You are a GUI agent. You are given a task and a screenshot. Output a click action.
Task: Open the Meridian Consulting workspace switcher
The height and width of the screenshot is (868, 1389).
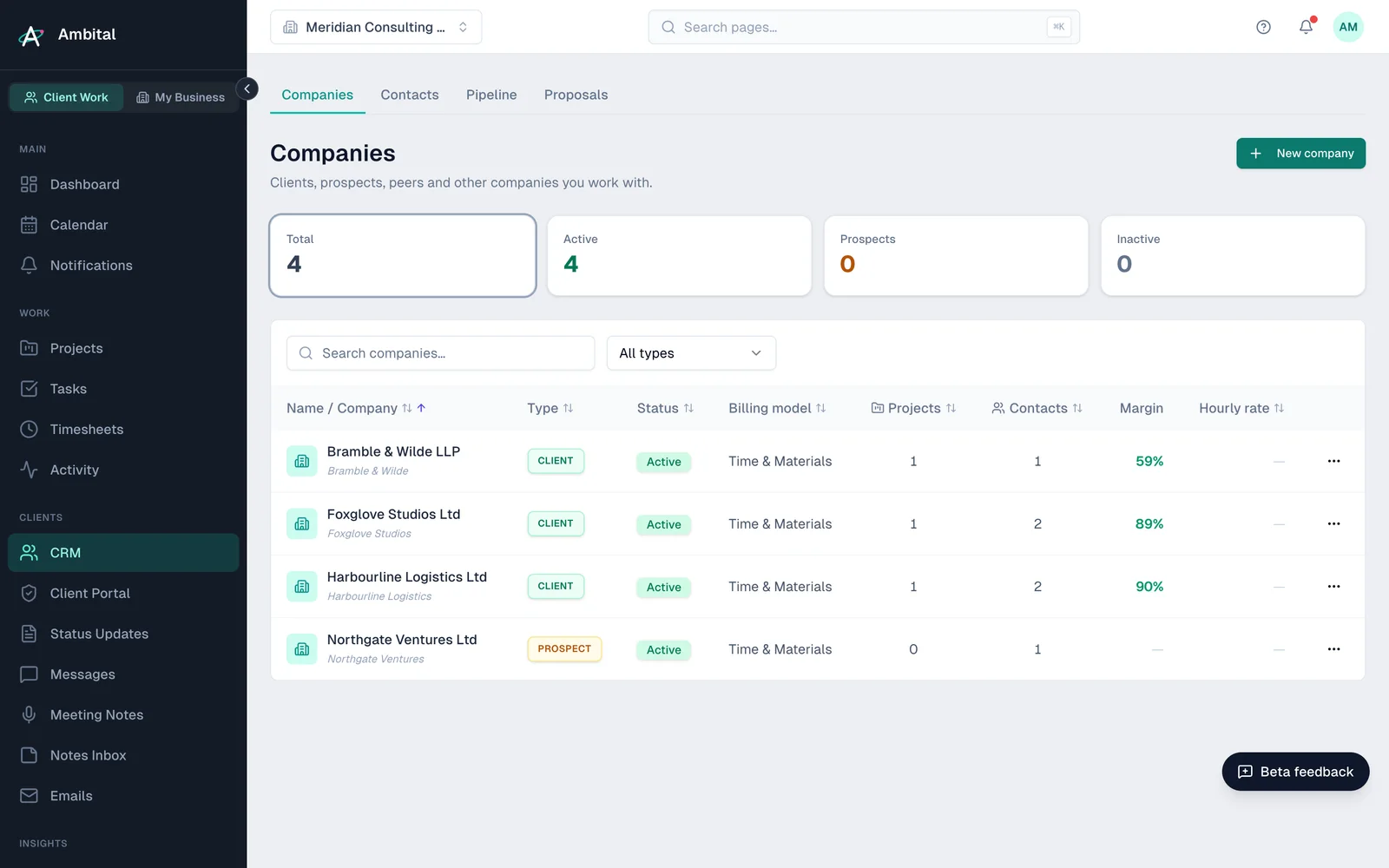[x=376, y=27]
